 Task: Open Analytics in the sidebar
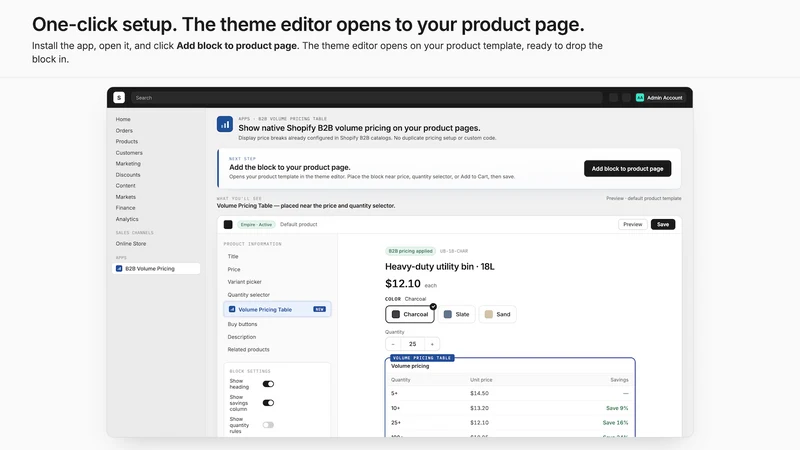(x=127, y=219)
